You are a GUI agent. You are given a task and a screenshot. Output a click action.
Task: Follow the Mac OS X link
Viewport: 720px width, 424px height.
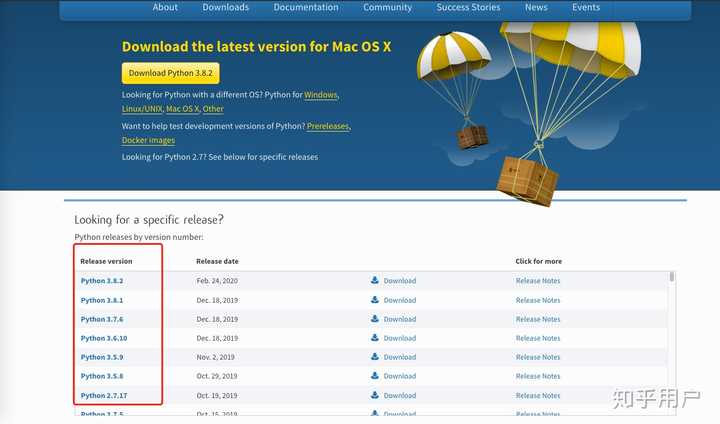click(182, 109)
